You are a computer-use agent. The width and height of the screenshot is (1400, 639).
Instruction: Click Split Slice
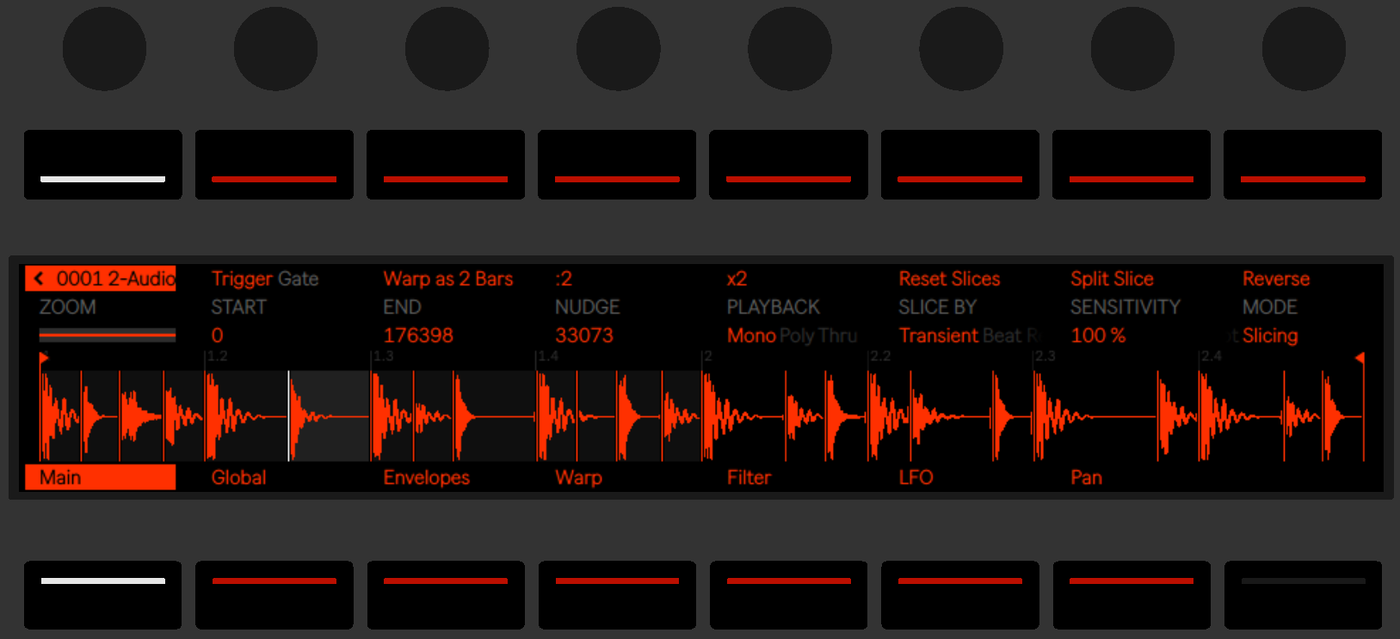click(1112, 279)
